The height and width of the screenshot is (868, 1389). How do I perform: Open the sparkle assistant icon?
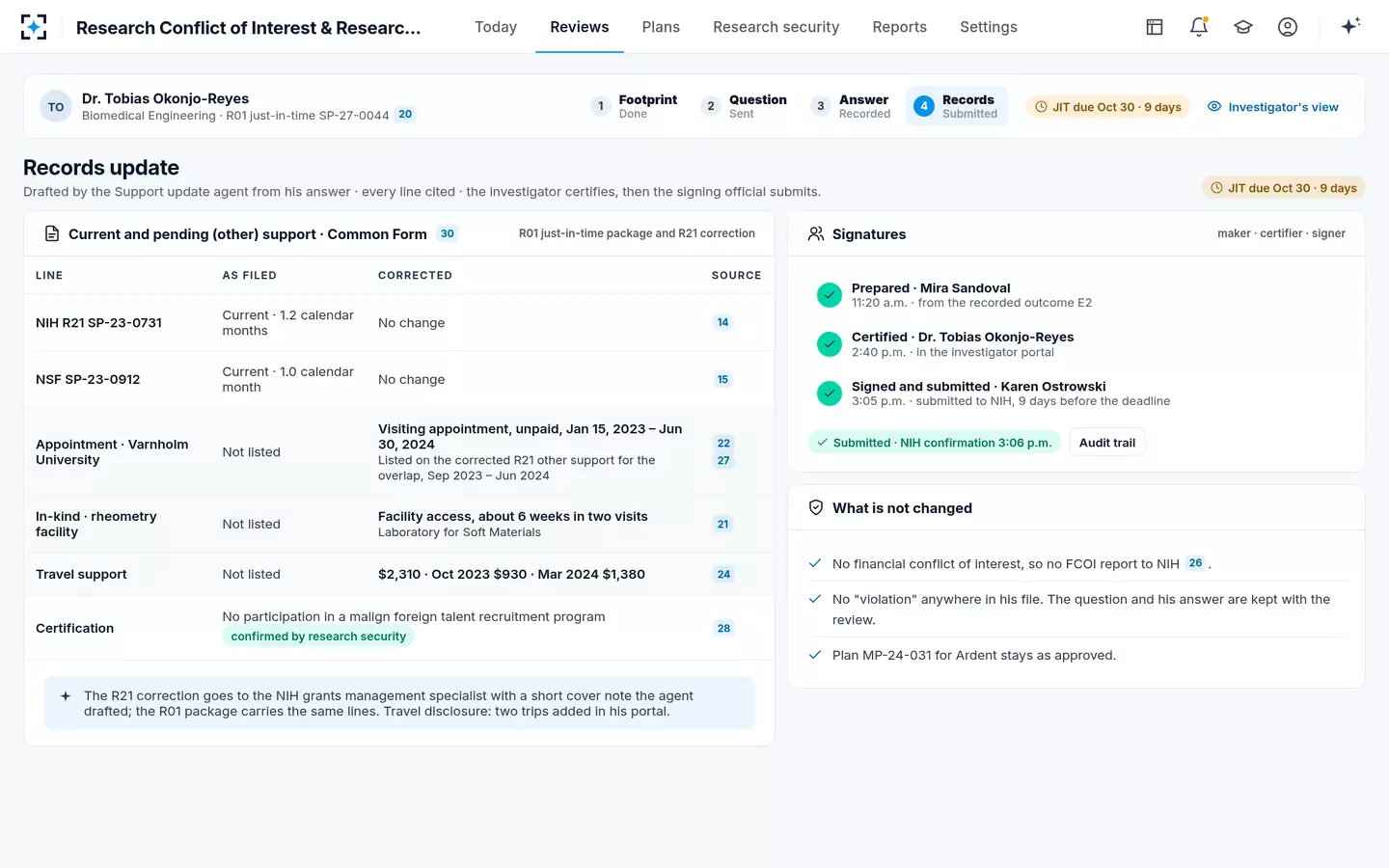coord(1350,26)
